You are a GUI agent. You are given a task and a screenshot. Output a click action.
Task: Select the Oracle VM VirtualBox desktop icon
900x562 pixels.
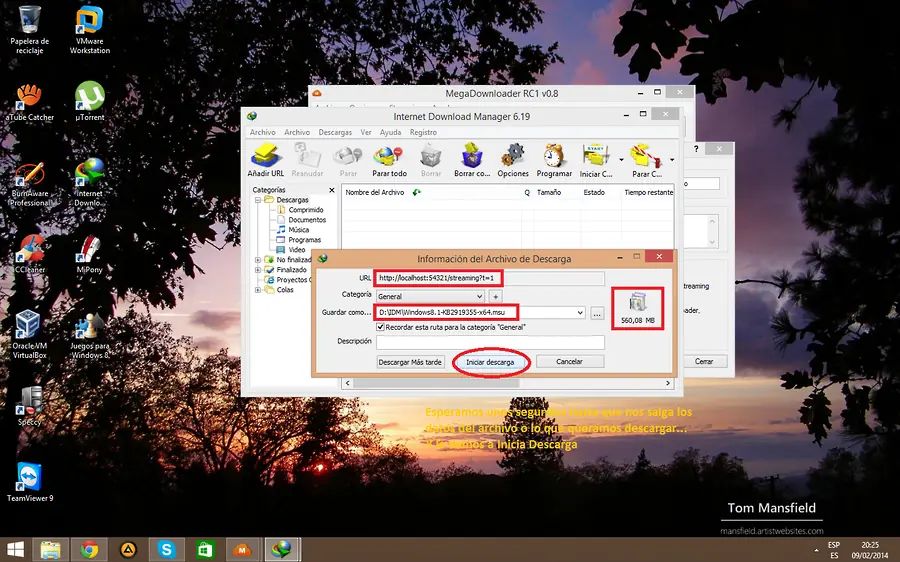pos(29,334)
